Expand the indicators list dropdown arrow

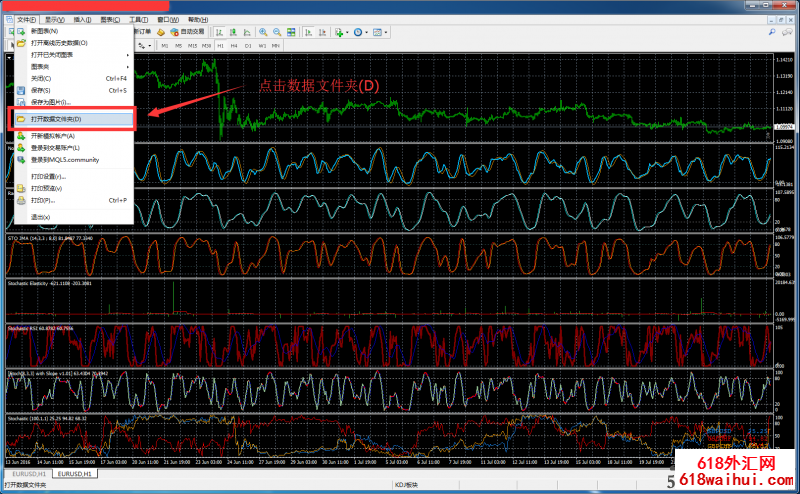tap(347, 32)
